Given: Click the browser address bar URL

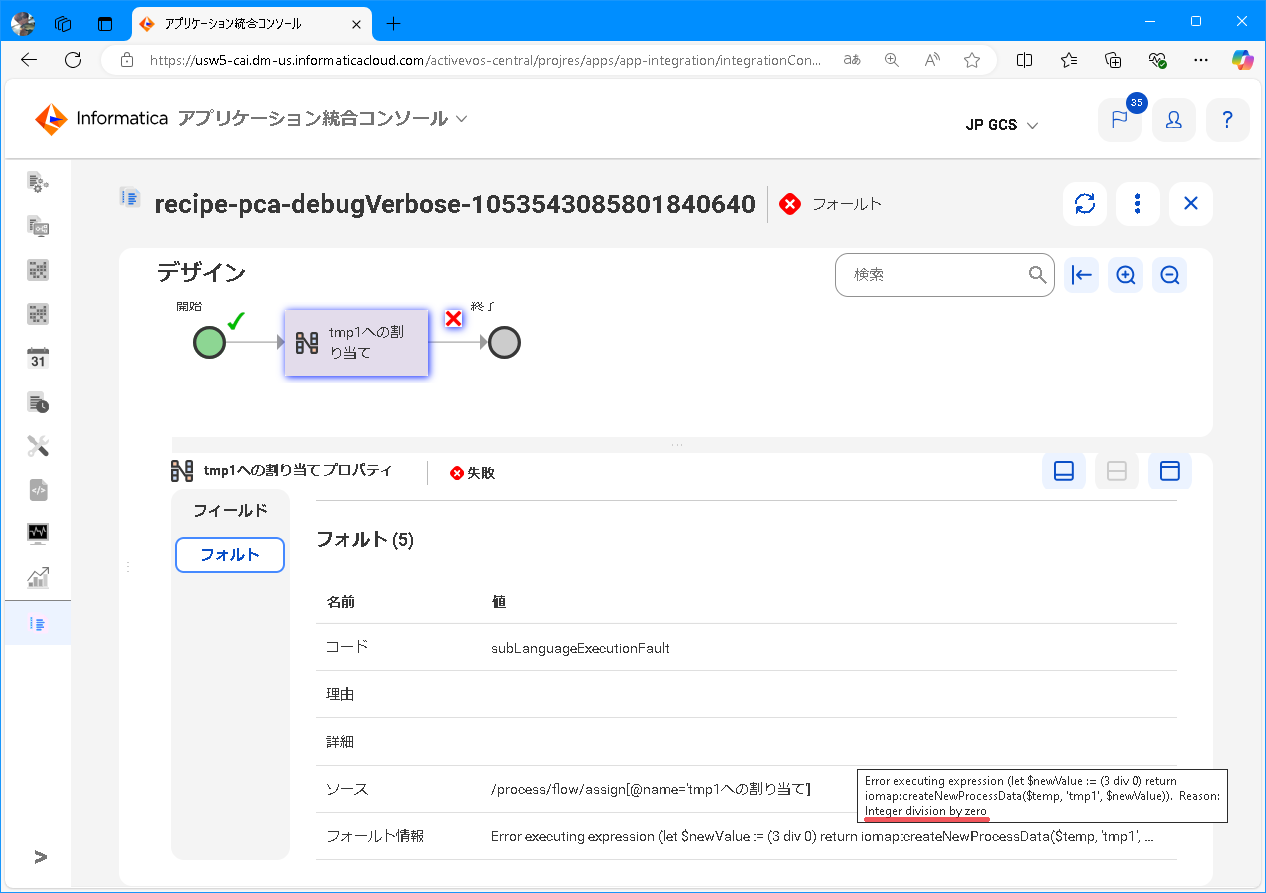Looking at the screenshot, I should point(485,60).
